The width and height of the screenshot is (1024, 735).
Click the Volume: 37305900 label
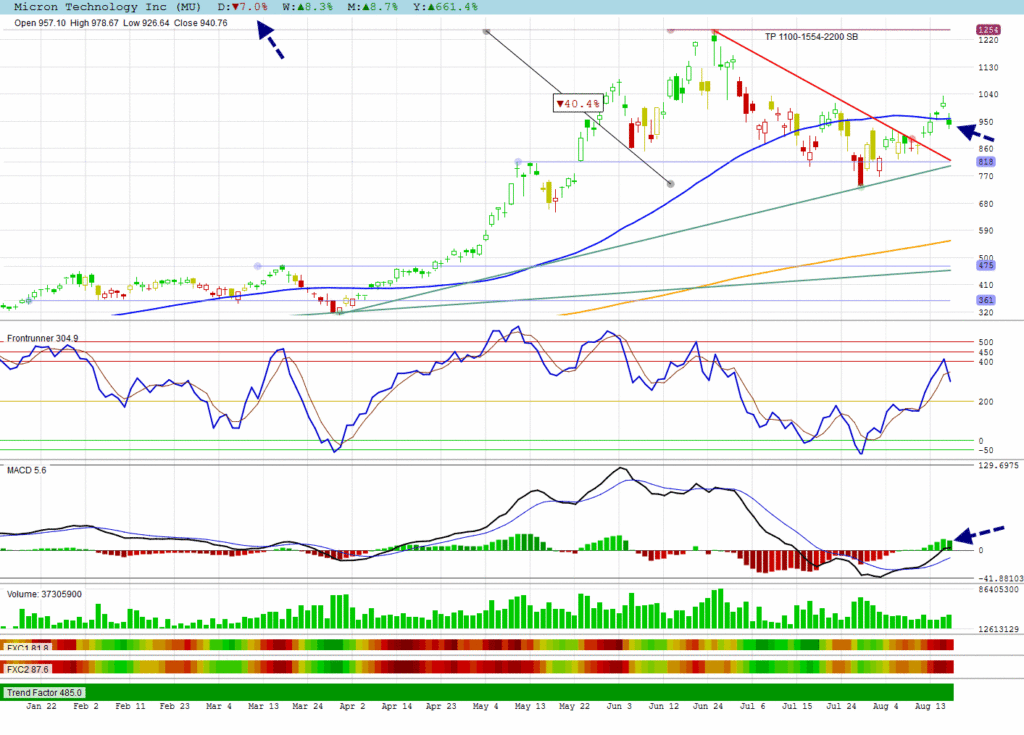(x=44, y=594)
